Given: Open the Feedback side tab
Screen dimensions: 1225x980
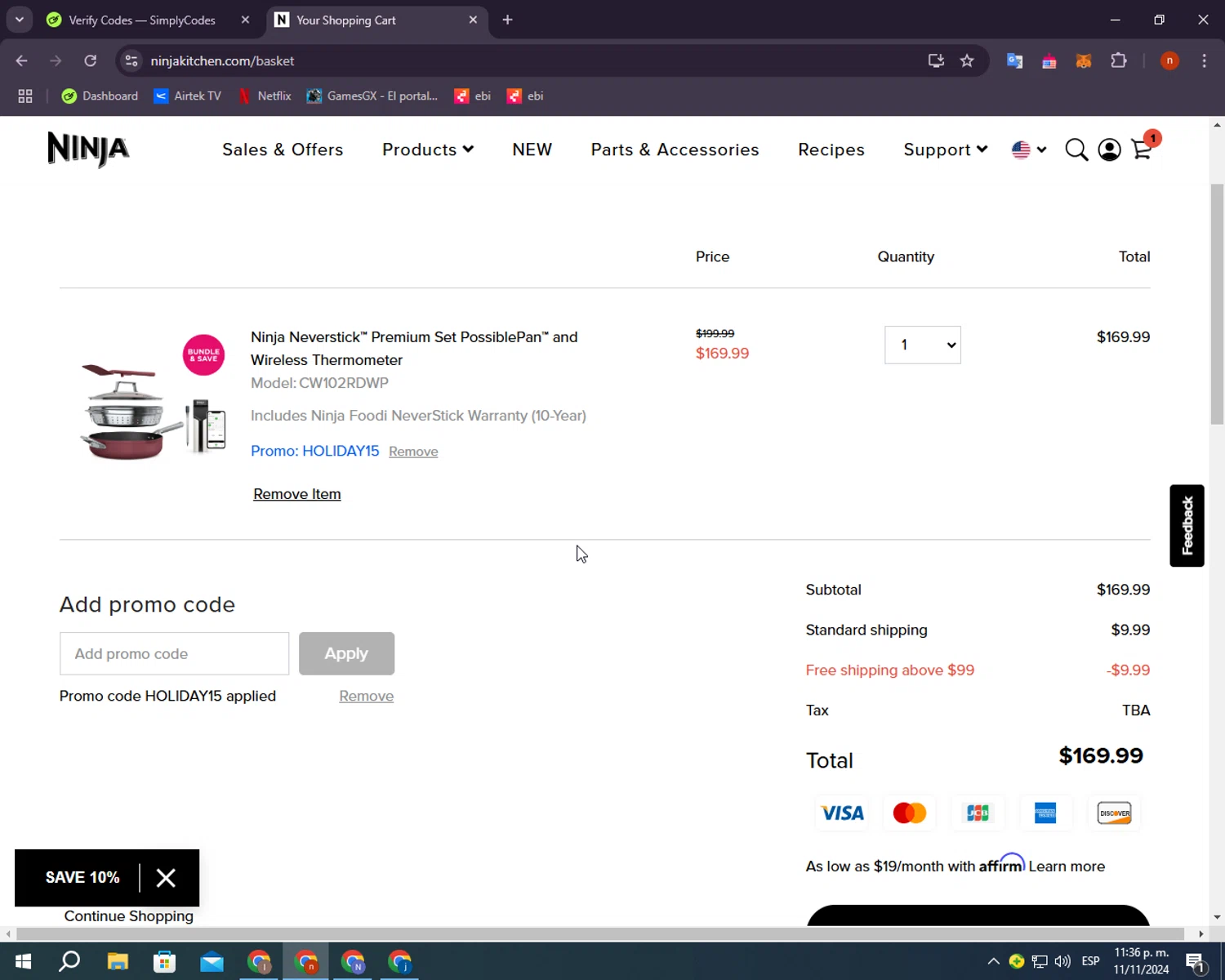Looking at the screenshot, I should [x=1187, y=526].
